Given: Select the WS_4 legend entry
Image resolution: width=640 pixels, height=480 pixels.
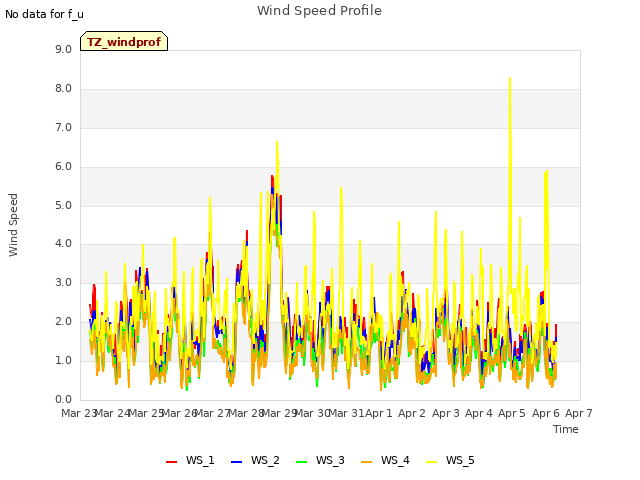Looking at the screenshot, I should [x=385, y=460].
